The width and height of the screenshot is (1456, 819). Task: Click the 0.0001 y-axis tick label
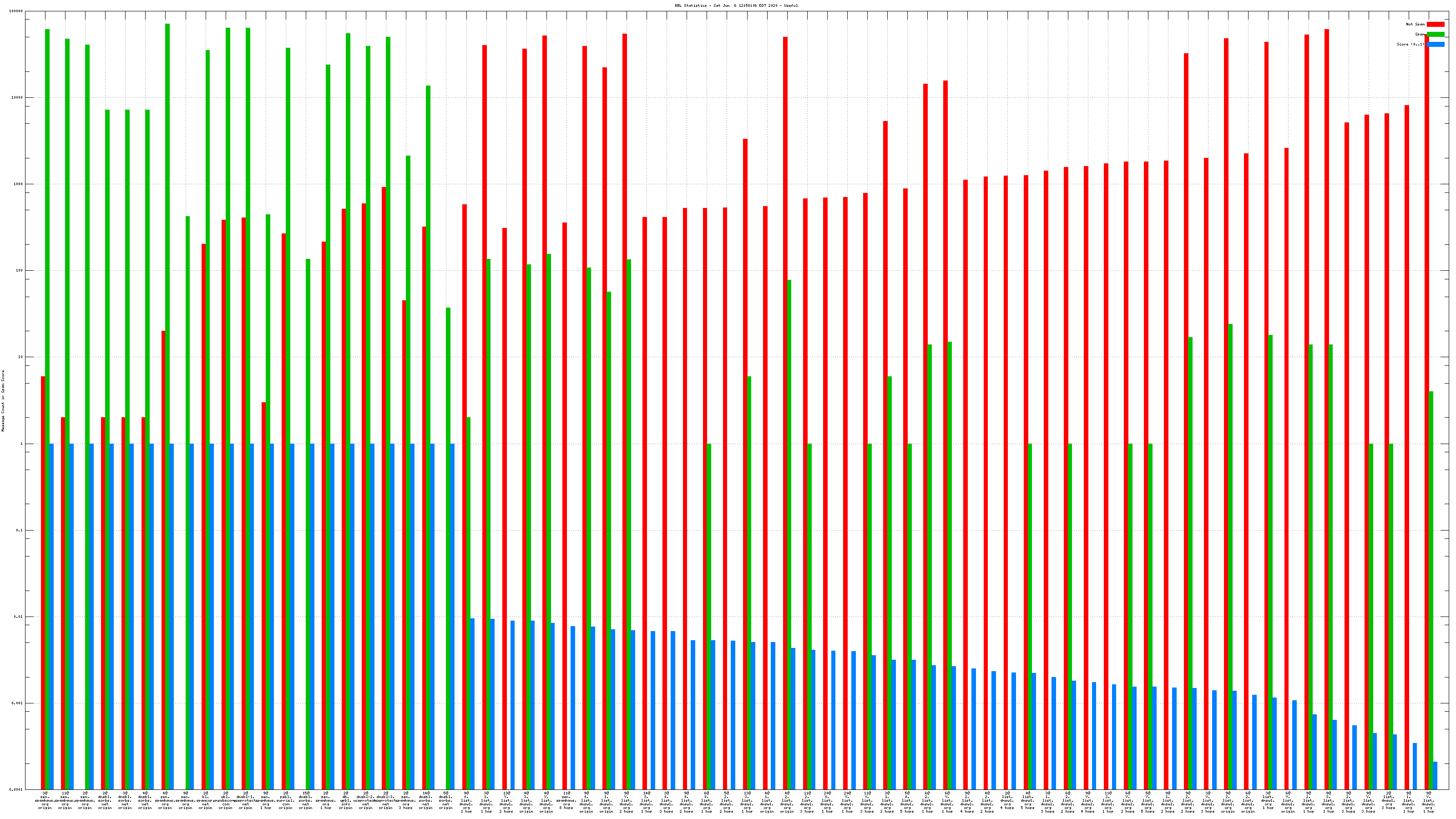point(17,789)
